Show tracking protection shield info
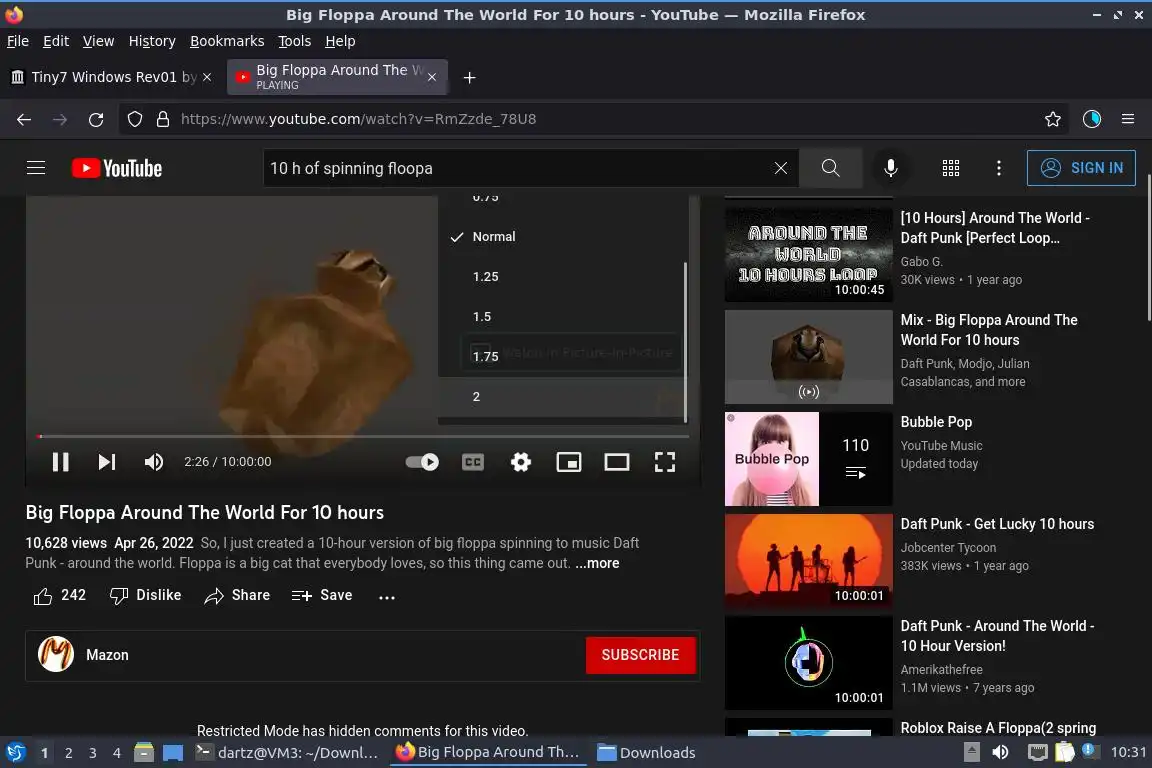Viewport: 1152px width, 768px height. (x=134, y=119)
